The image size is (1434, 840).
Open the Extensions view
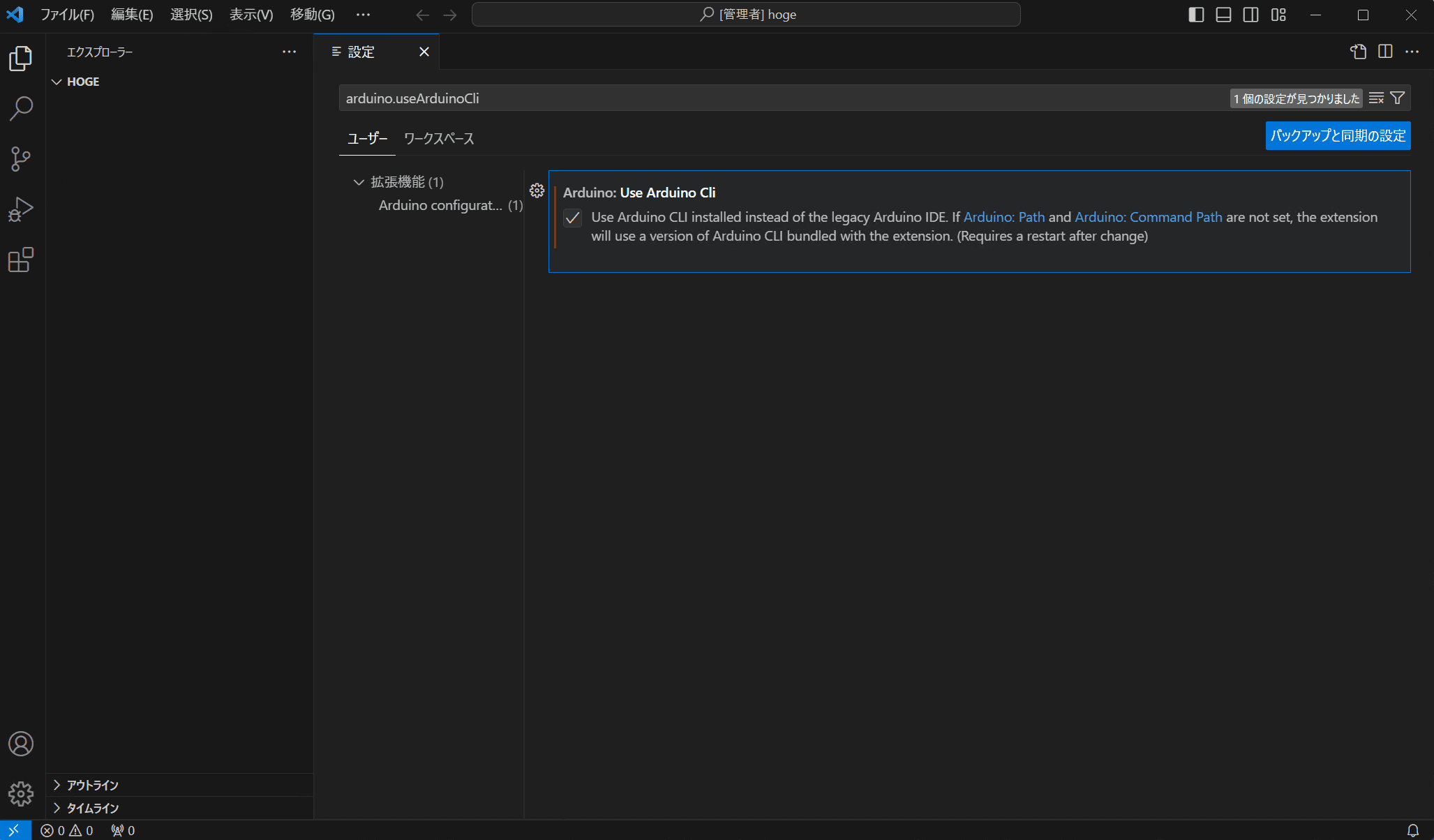21,260
